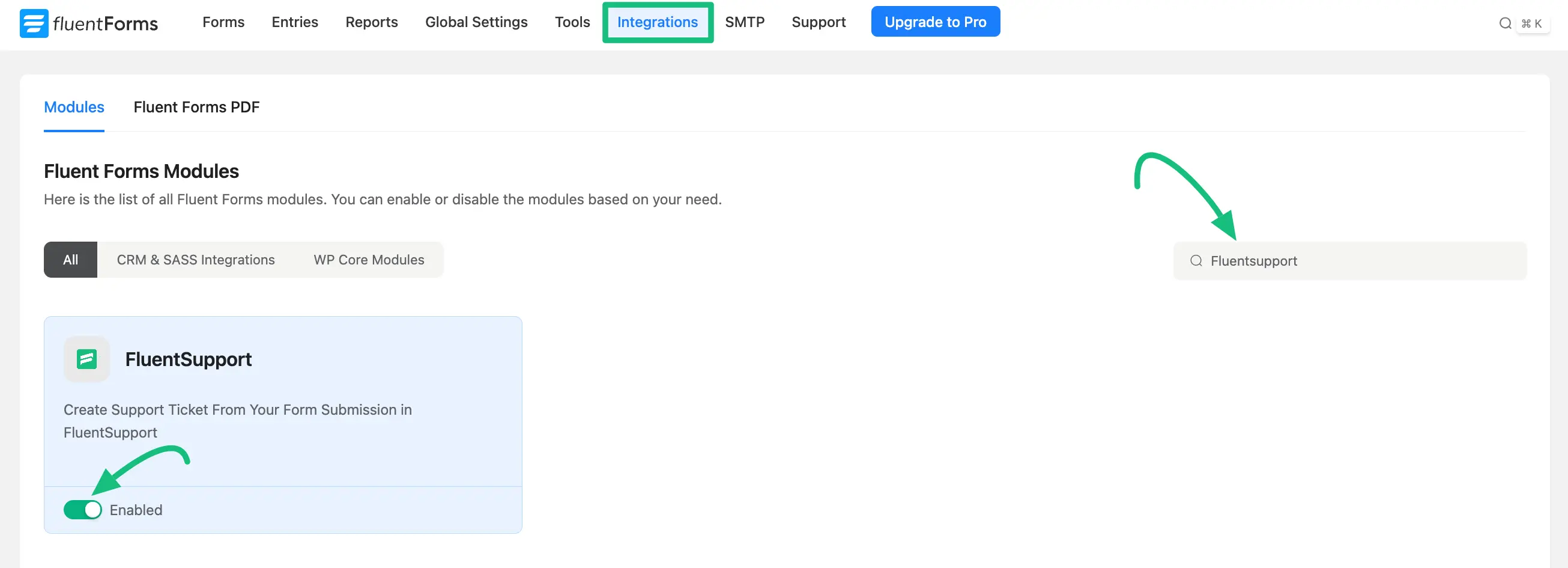Open the Reports section
Screen dimensions: 1568x568
371,22
